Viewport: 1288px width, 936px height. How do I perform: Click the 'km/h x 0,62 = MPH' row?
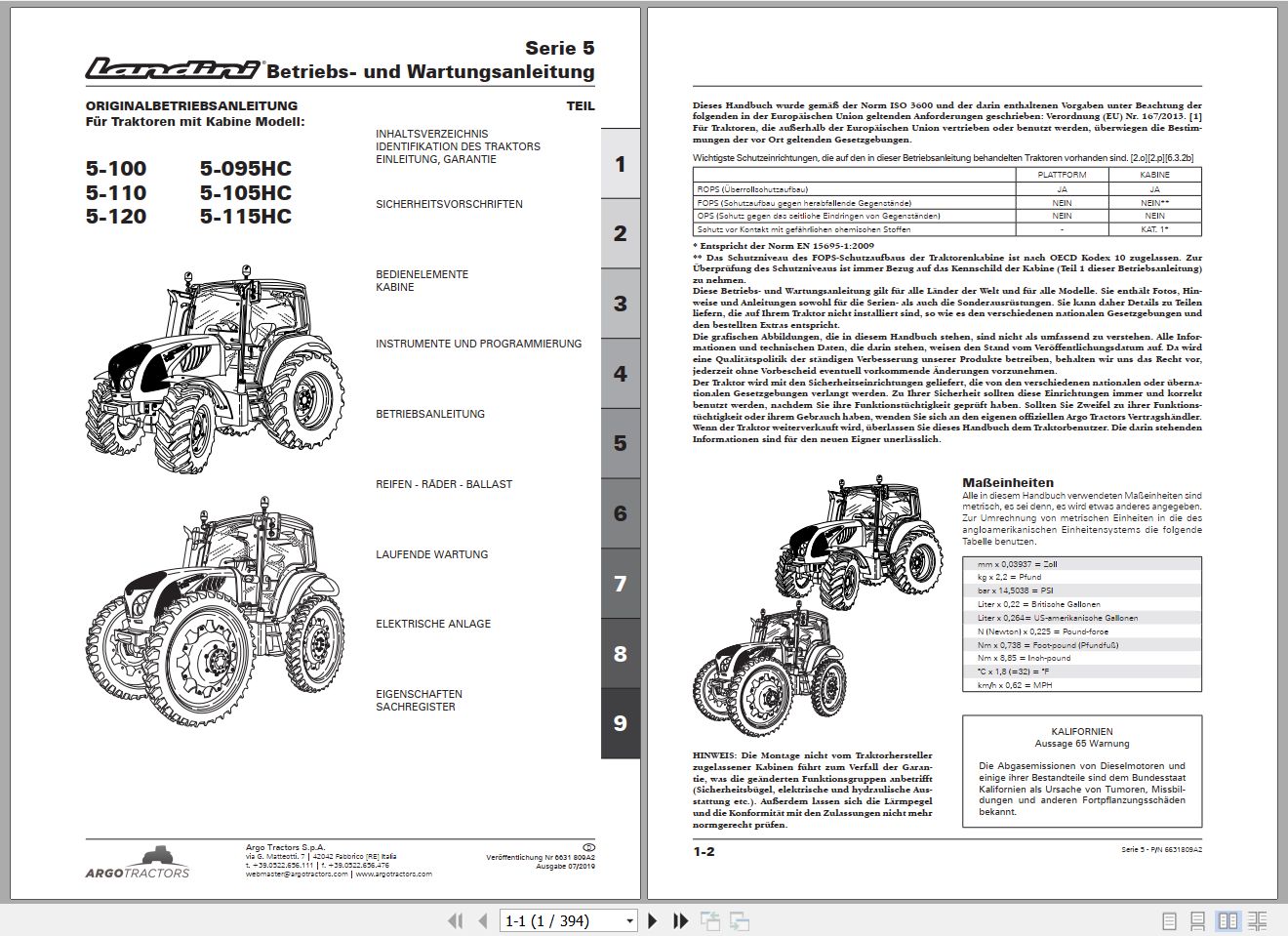1082,685
